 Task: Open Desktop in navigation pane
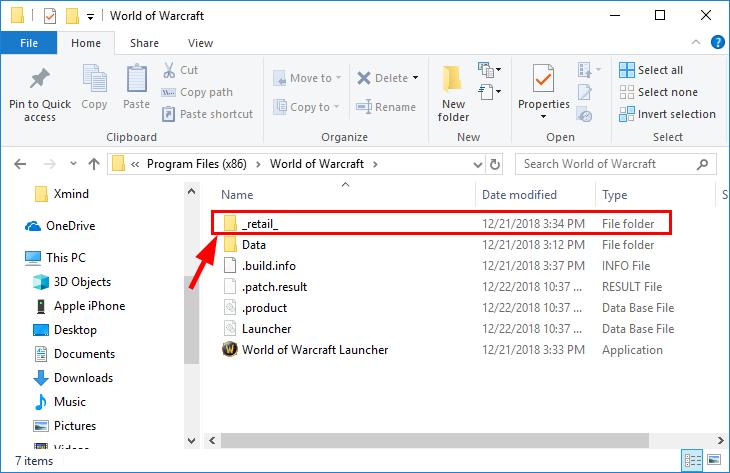point(65,330)
